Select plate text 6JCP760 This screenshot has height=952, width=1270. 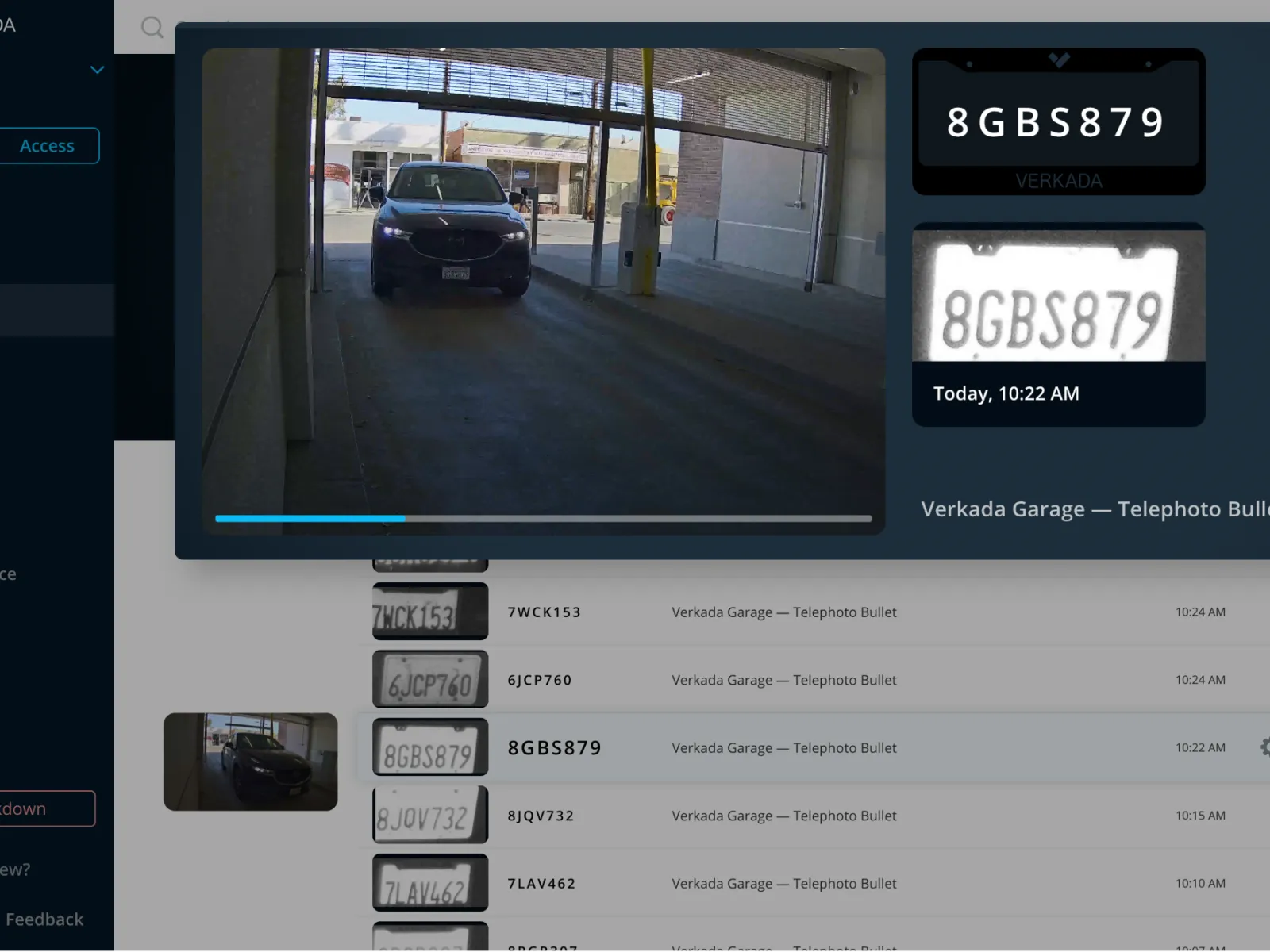click(x=540, y=680)
